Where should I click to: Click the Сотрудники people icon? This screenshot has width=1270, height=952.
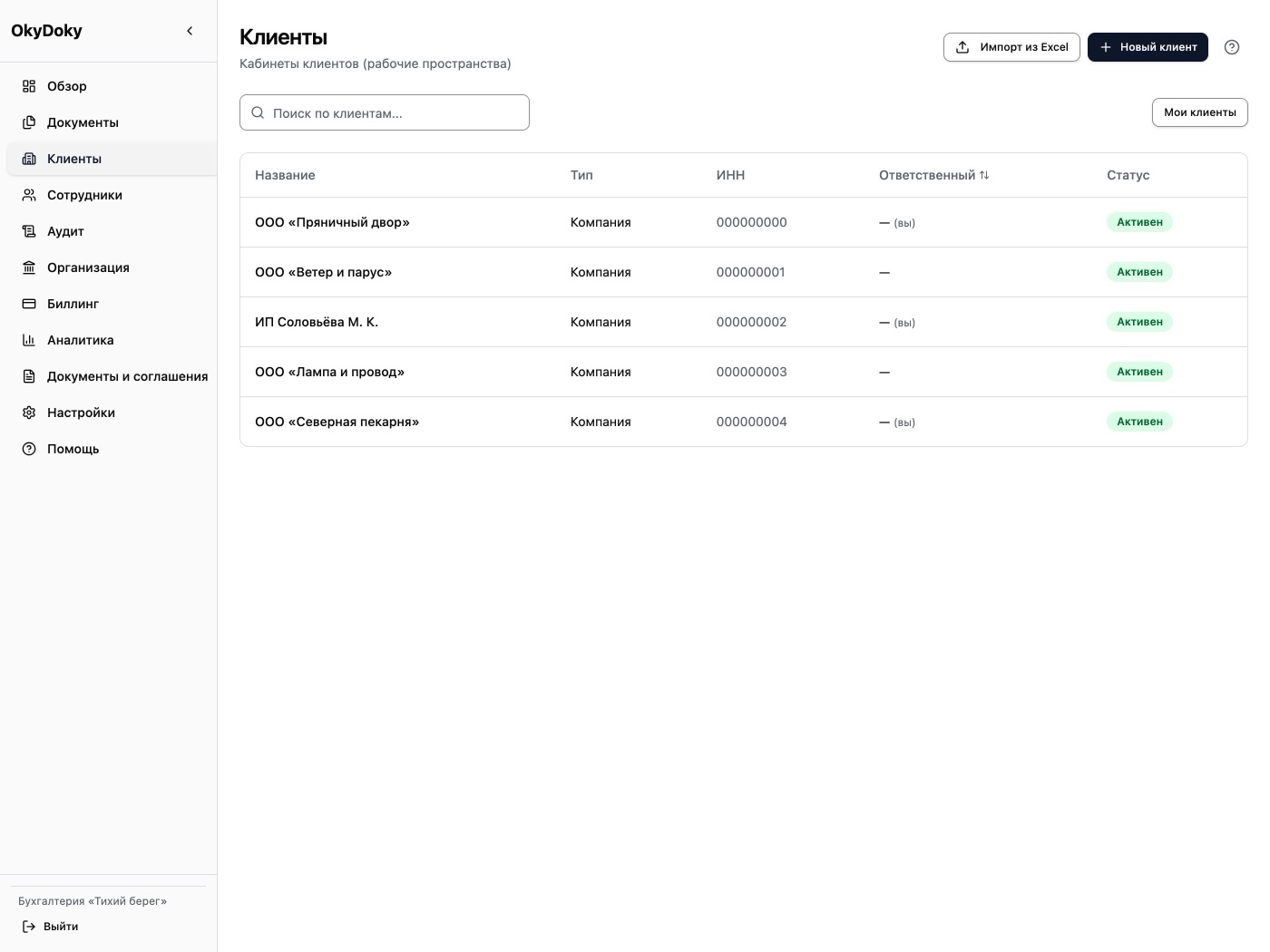29,195
